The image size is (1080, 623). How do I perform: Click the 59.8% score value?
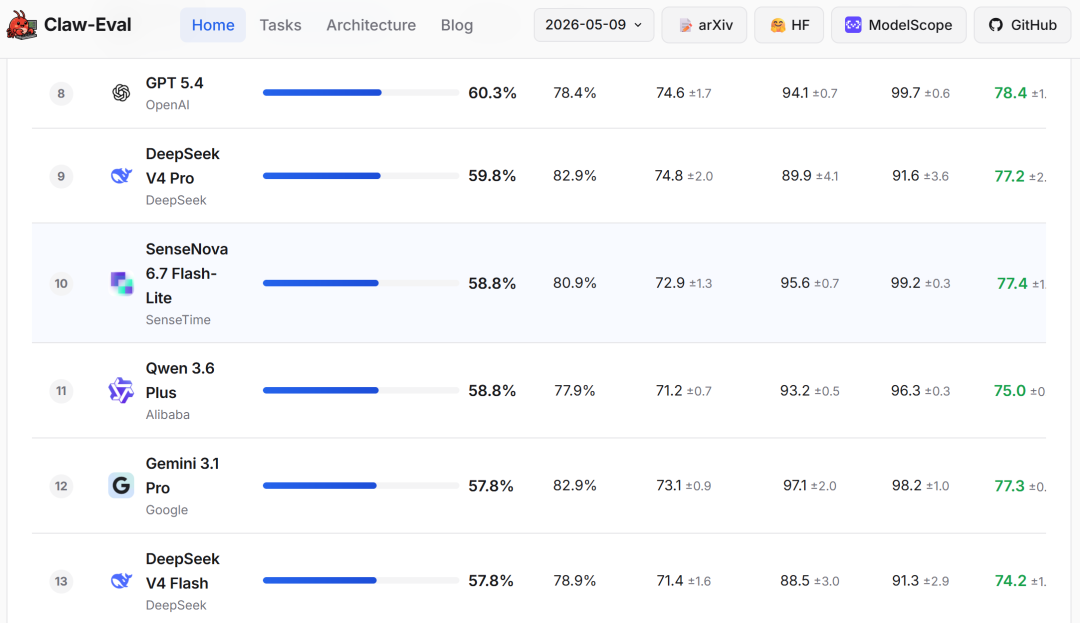click(492, 176)
